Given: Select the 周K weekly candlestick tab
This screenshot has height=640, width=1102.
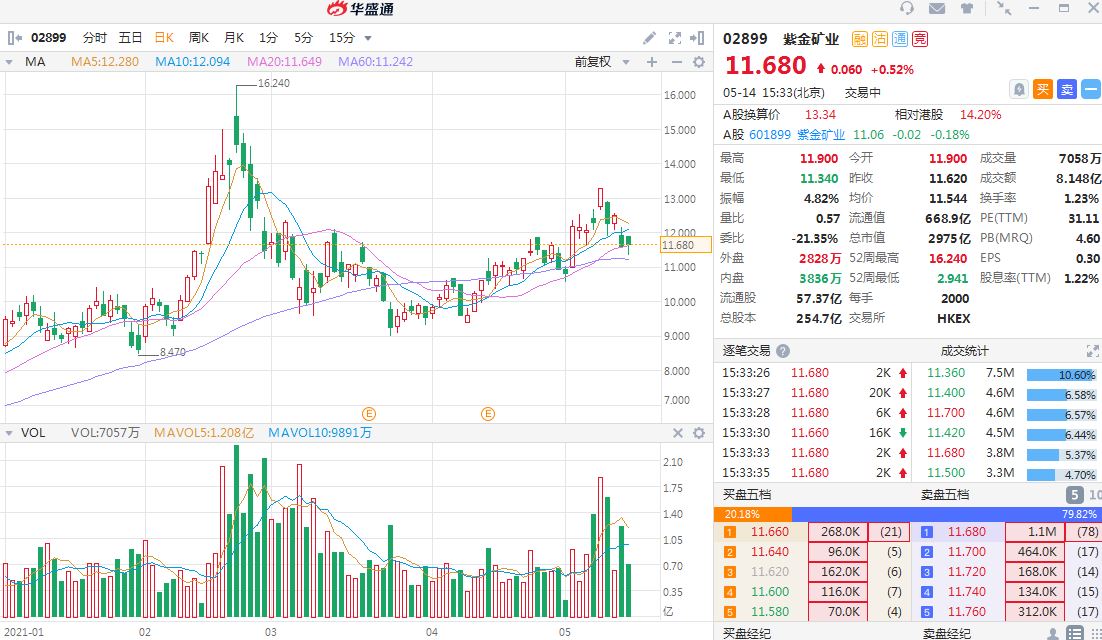Looking at the screenshot, I should pyautogui.click(x=199, y=38).
